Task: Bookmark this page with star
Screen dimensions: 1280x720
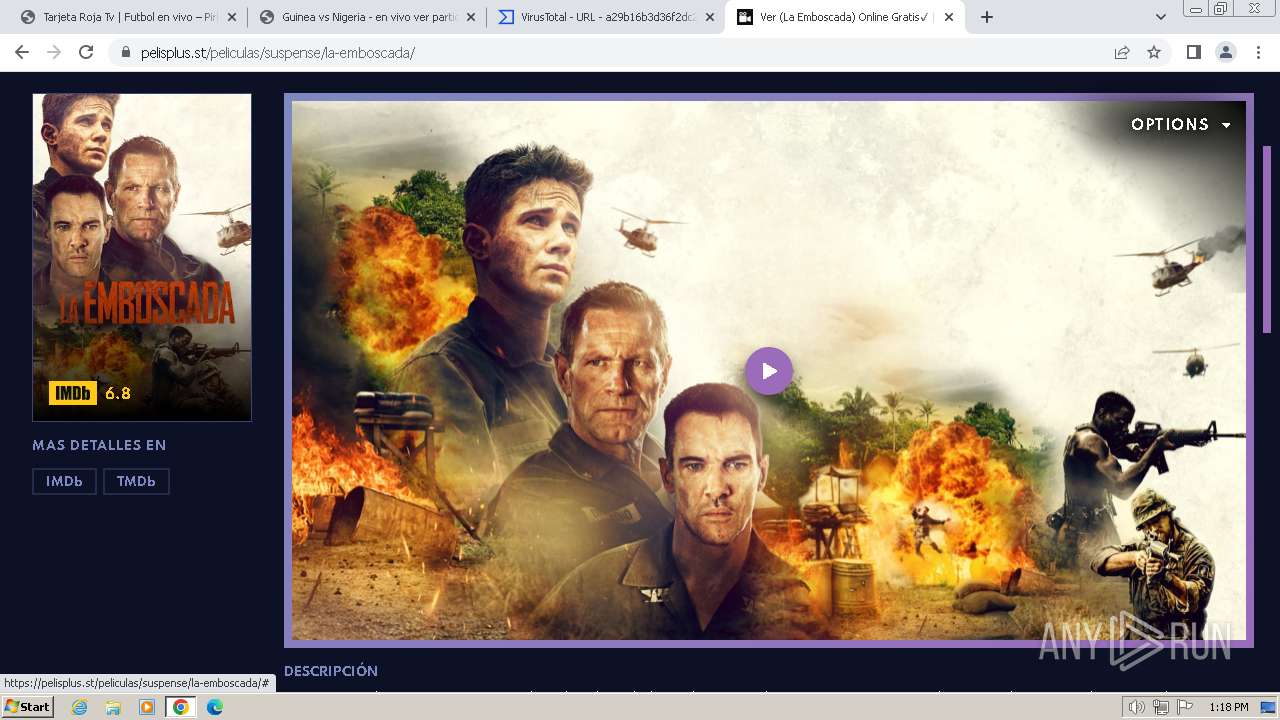Action: point(1154,52)
